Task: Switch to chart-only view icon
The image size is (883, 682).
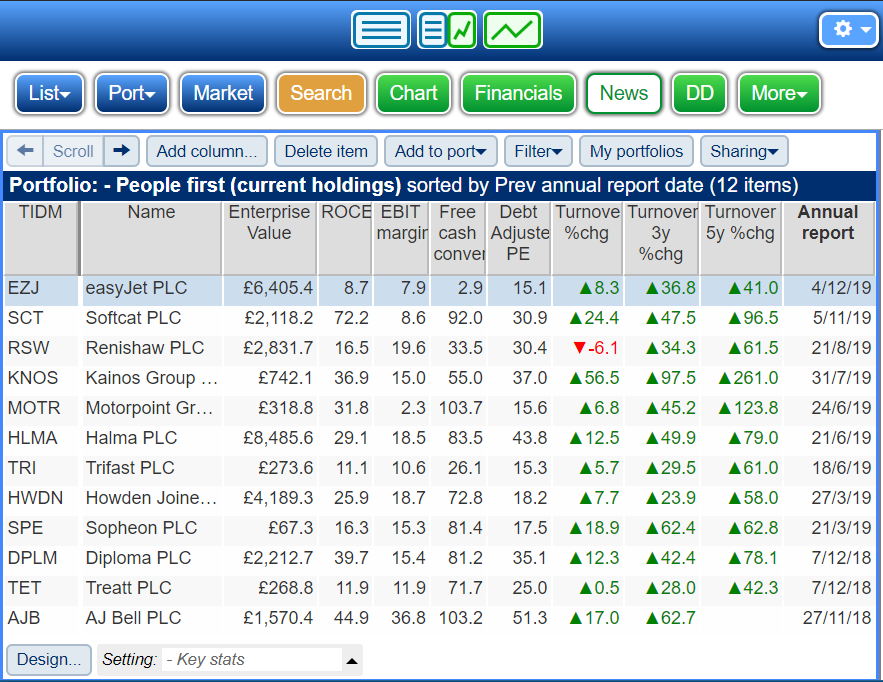Action: [512, 30]
